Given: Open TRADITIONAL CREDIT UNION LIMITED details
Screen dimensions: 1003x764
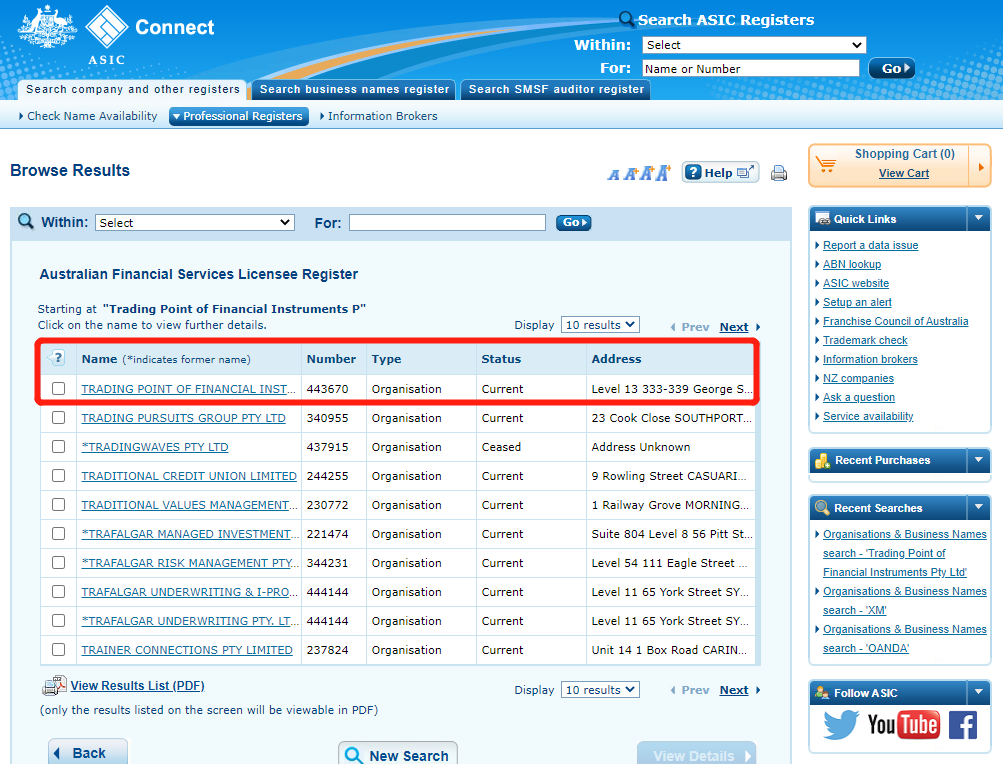Looking at the screenshot, I should [x=189, y=476].
